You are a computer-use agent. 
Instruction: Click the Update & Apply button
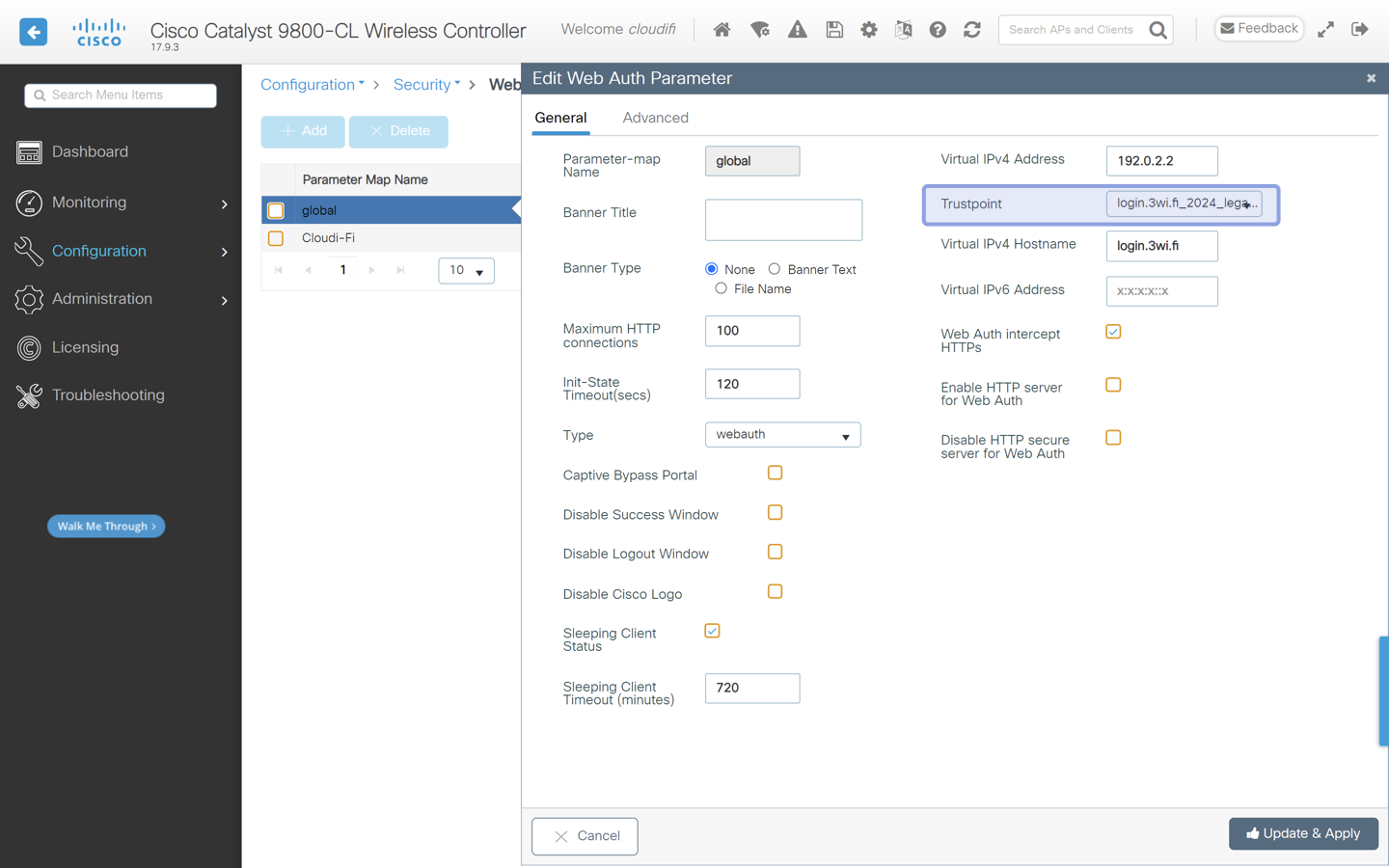point(1303,833)
